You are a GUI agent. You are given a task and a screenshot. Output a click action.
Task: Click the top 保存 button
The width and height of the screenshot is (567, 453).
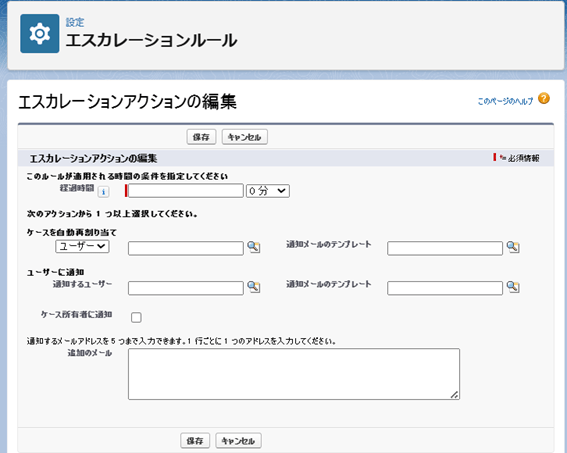tap(201, 137)
